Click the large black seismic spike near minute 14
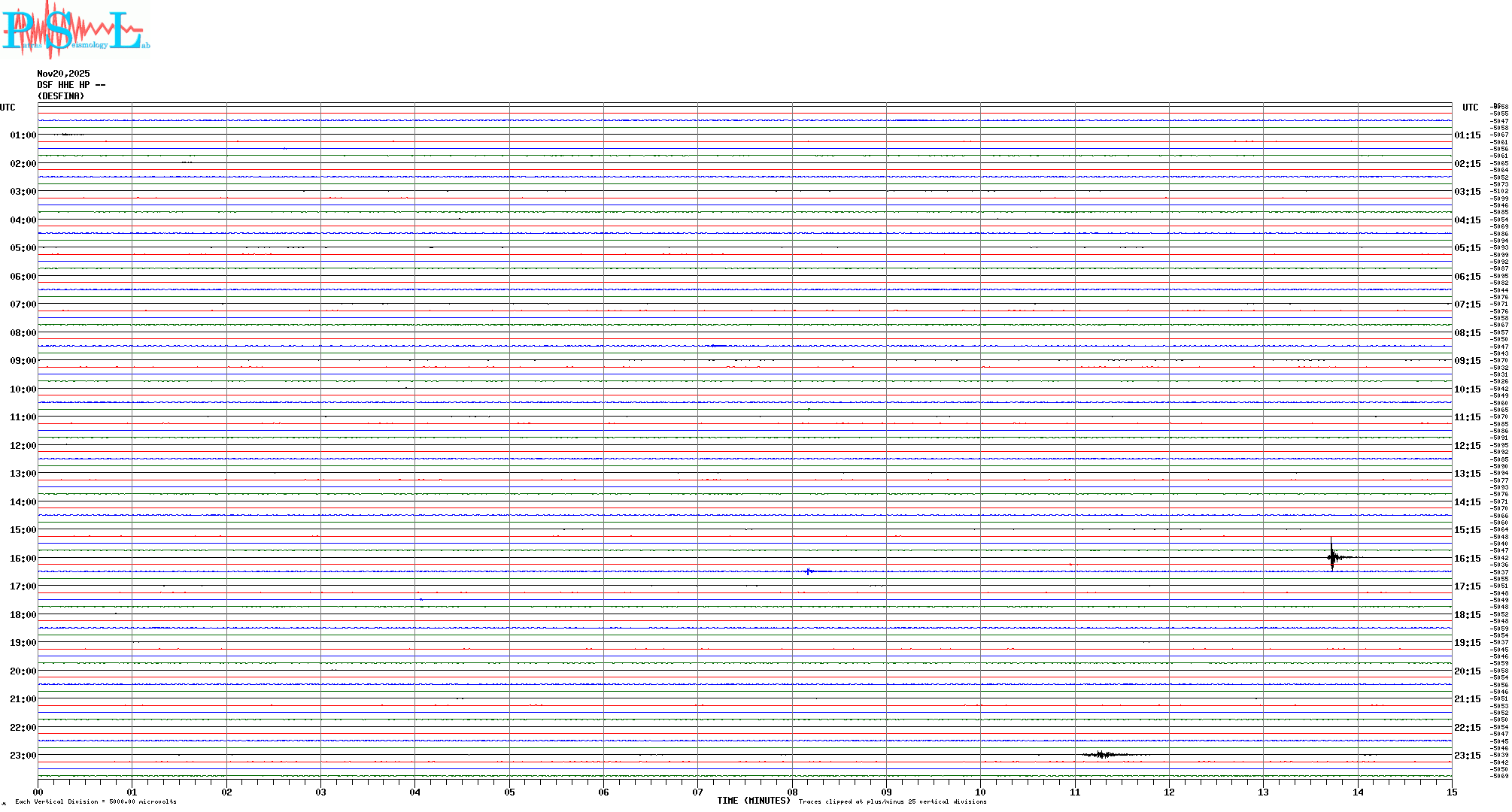Screen dimensions: 1512x812 (x=1331, y=557)
